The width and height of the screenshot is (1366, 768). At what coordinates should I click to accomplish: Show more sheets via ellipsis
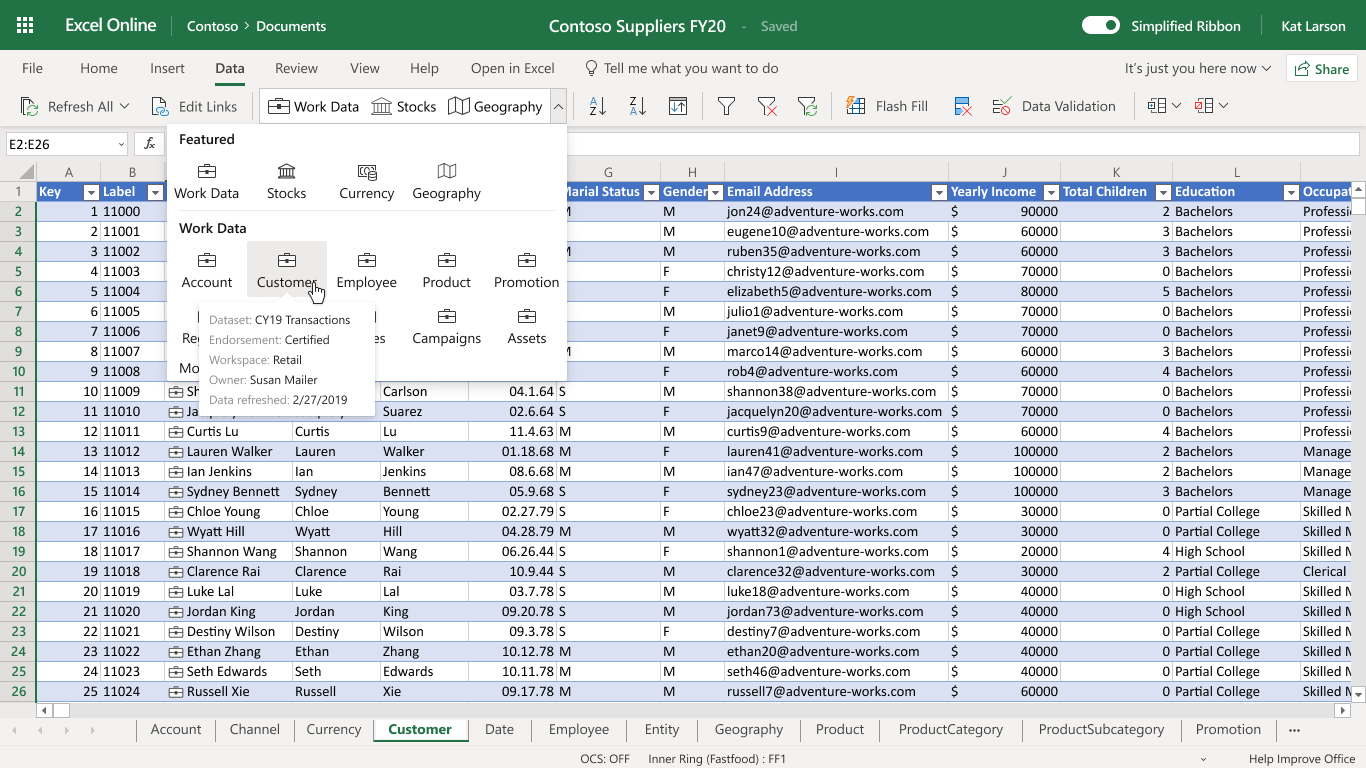tap(1295, 730)
